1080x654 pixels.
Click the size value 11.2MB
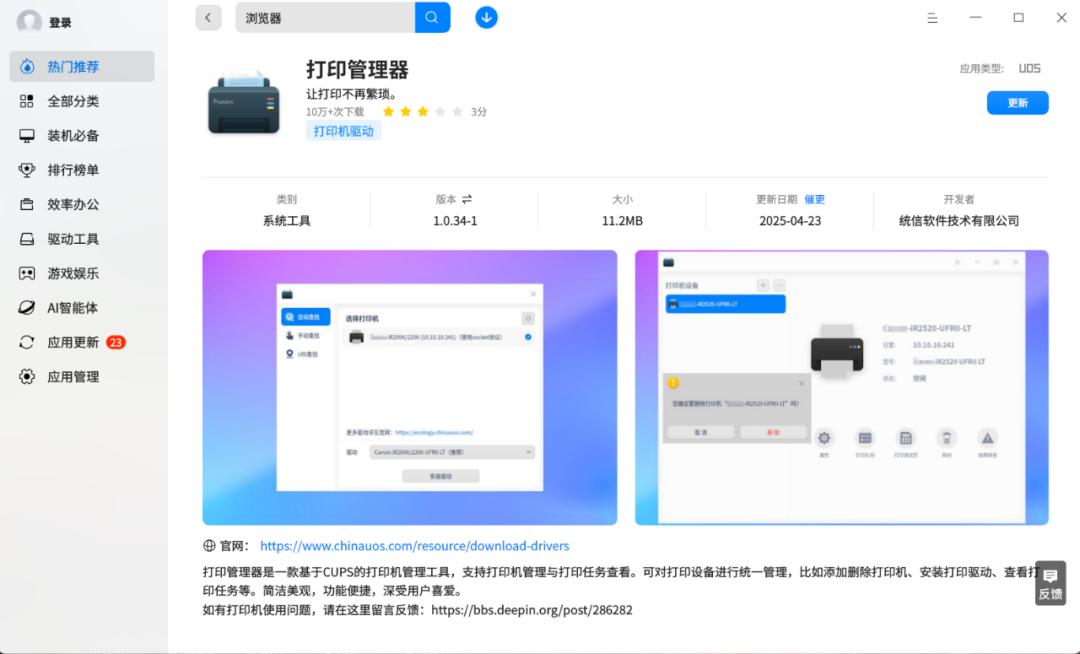[622, 221]
